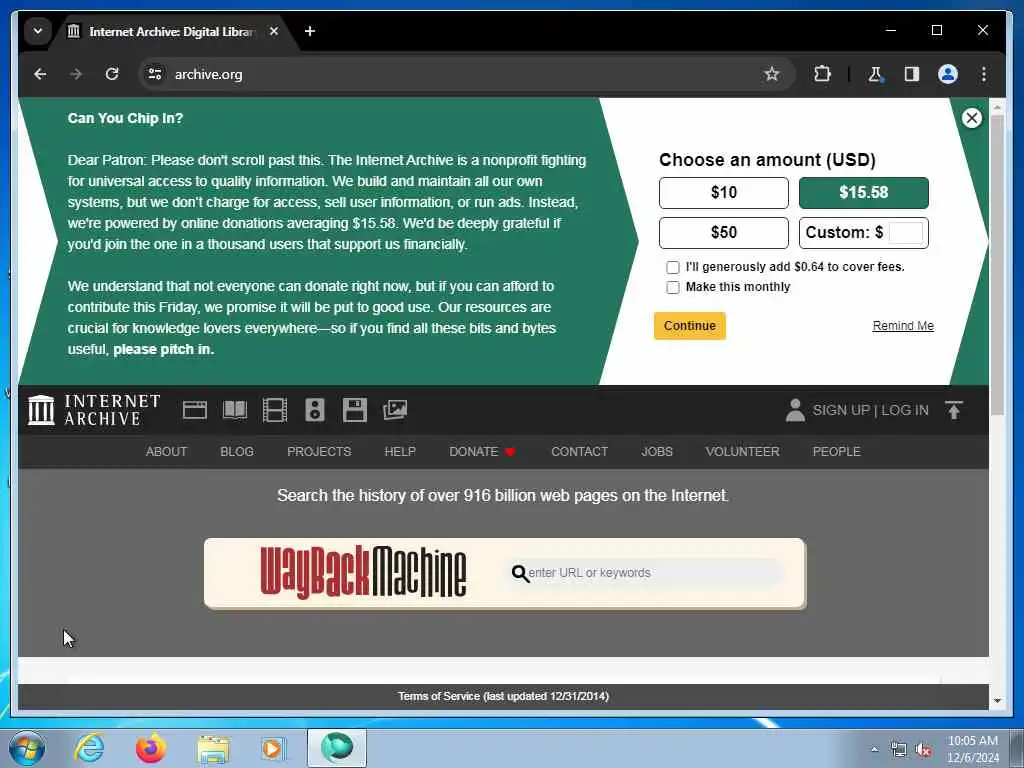Close the Internet Archive tab
Viewport: 1024px width, 768px height.
[x=274, y=31]
